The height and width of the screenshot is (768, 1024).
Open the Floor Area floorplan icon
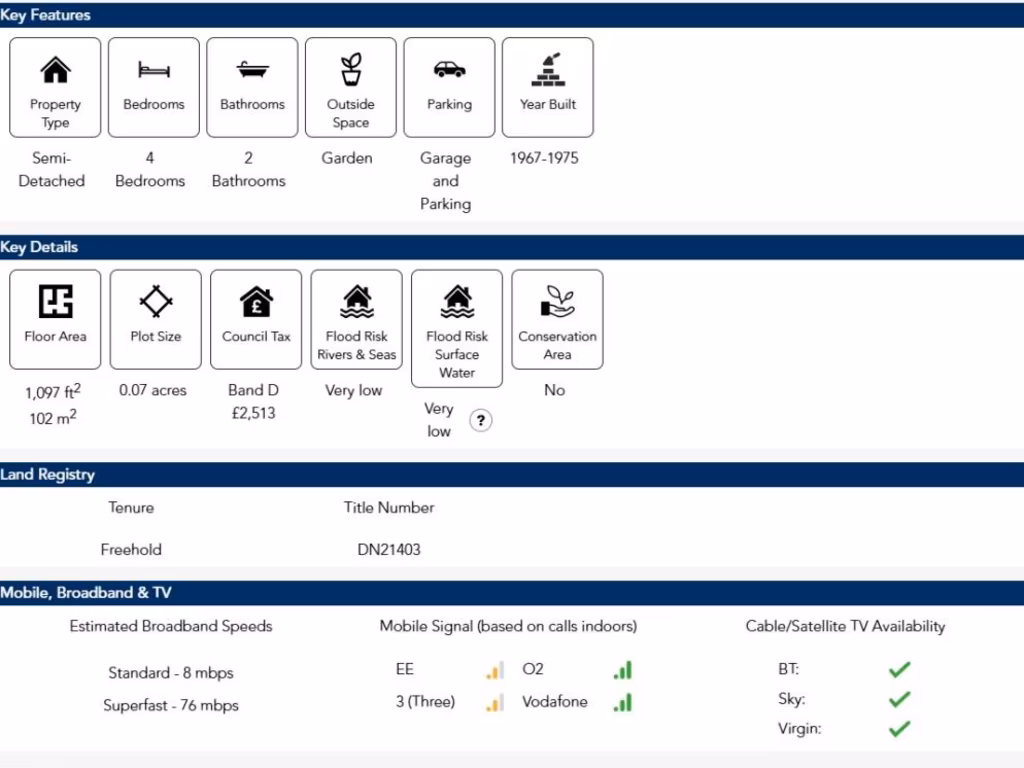(x=55, y=301)
